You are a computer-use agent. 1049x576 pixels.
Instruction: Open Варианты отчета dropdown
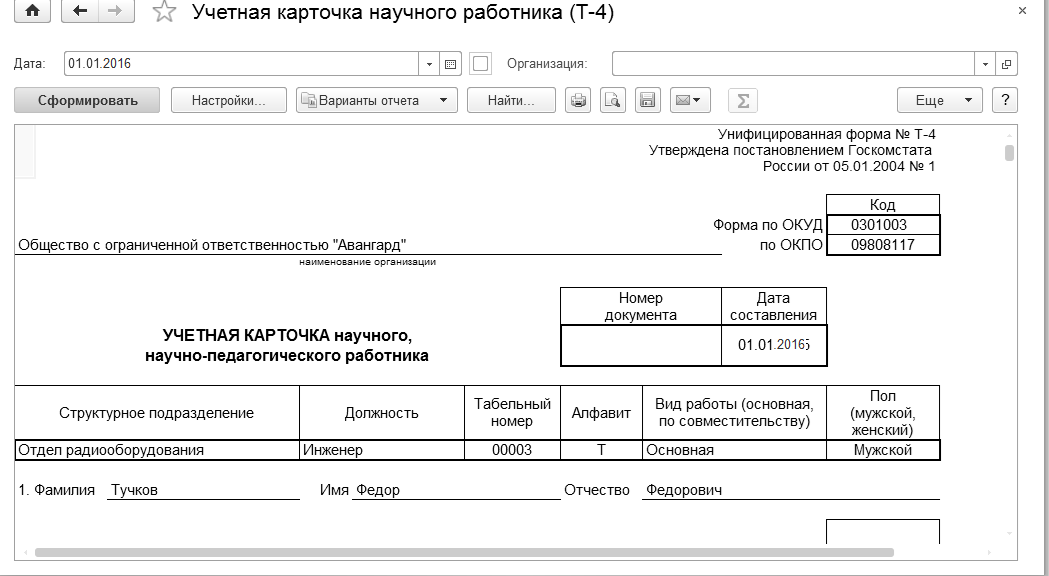point(377,100)
